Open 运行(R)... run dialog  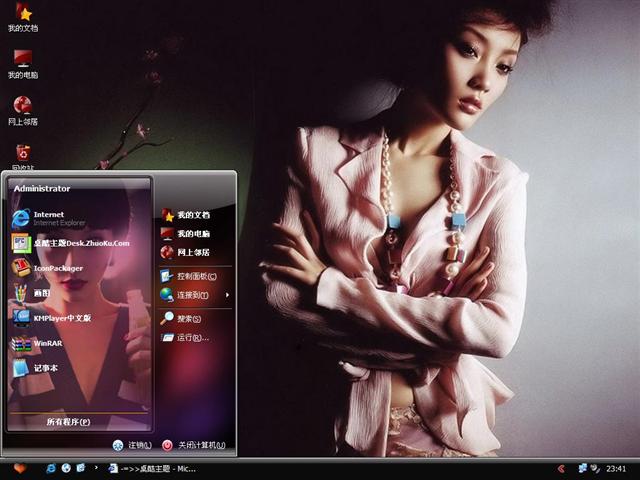185,338
